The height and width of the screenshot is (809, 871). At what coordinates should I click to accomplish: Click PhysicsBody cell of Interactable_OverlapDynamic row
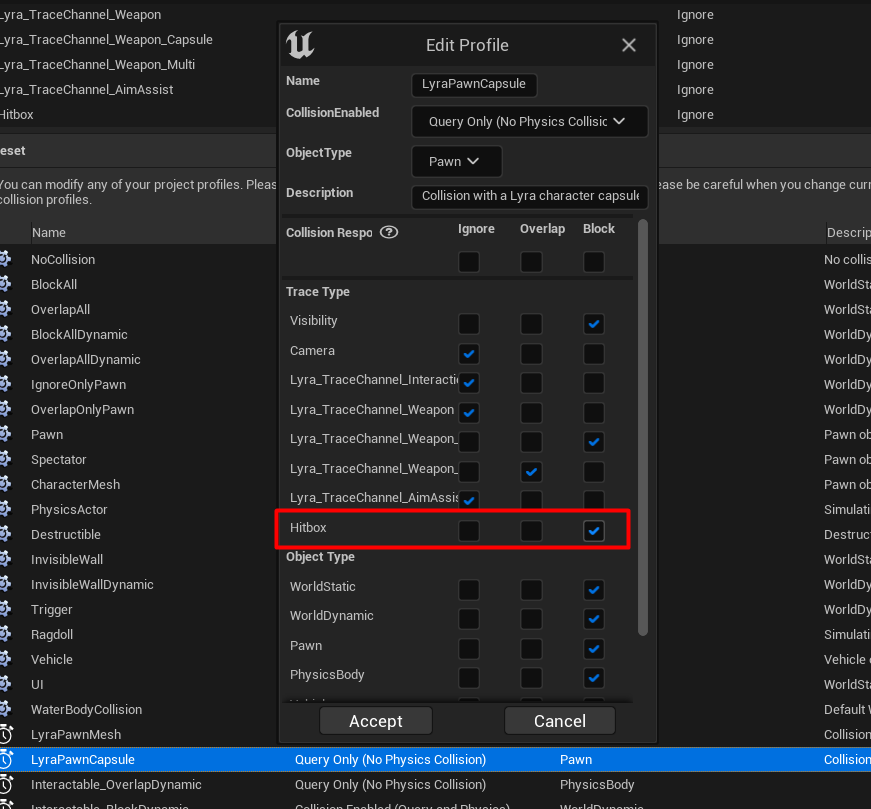[x=597, y=785]
